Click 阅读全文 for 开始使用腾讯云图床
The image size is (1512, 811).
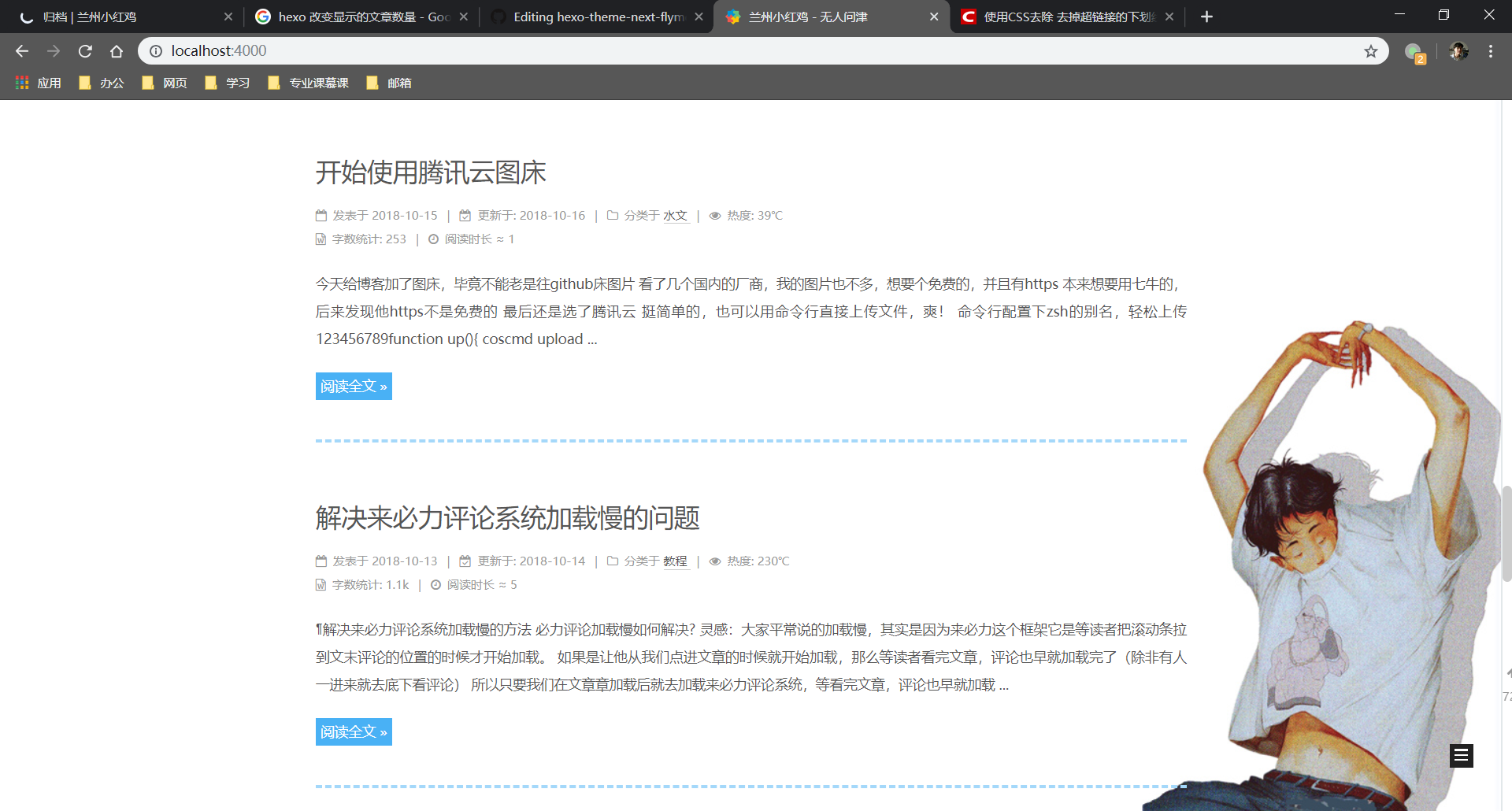click(353, 386)
